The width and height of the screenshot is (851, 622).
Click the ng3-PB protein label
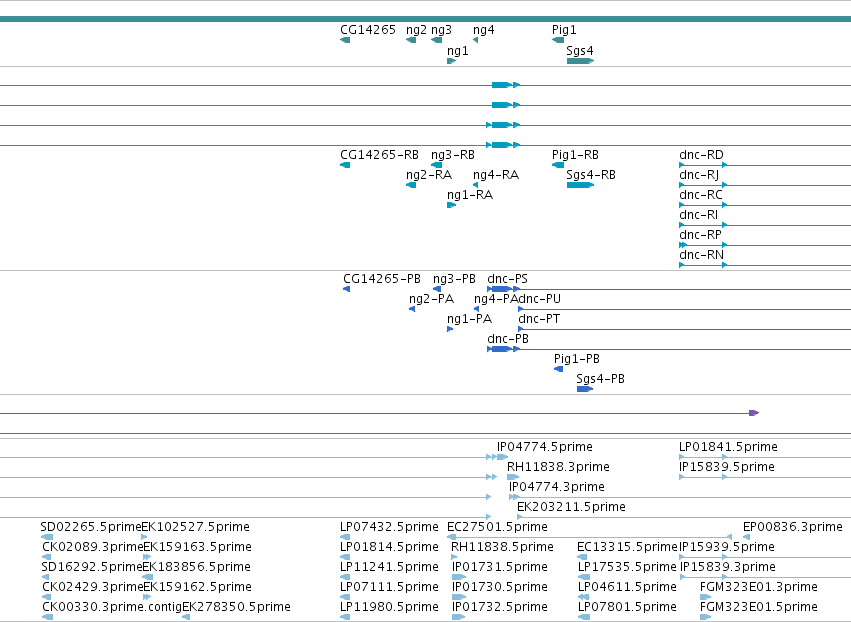pos(454,279)
